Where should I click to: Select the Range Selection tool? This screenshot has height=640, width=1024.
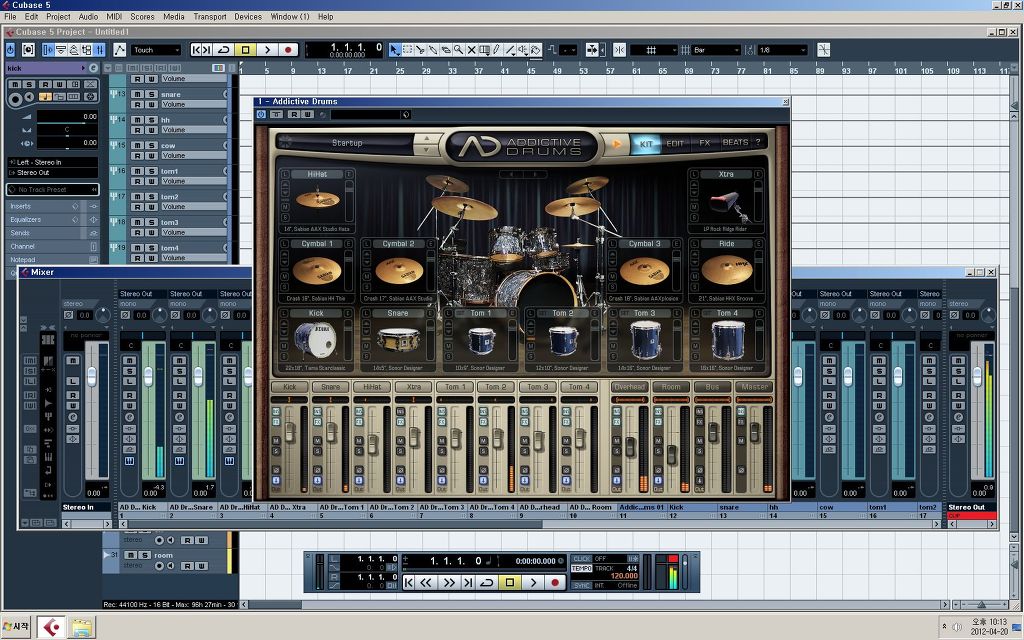click(408, 50)
